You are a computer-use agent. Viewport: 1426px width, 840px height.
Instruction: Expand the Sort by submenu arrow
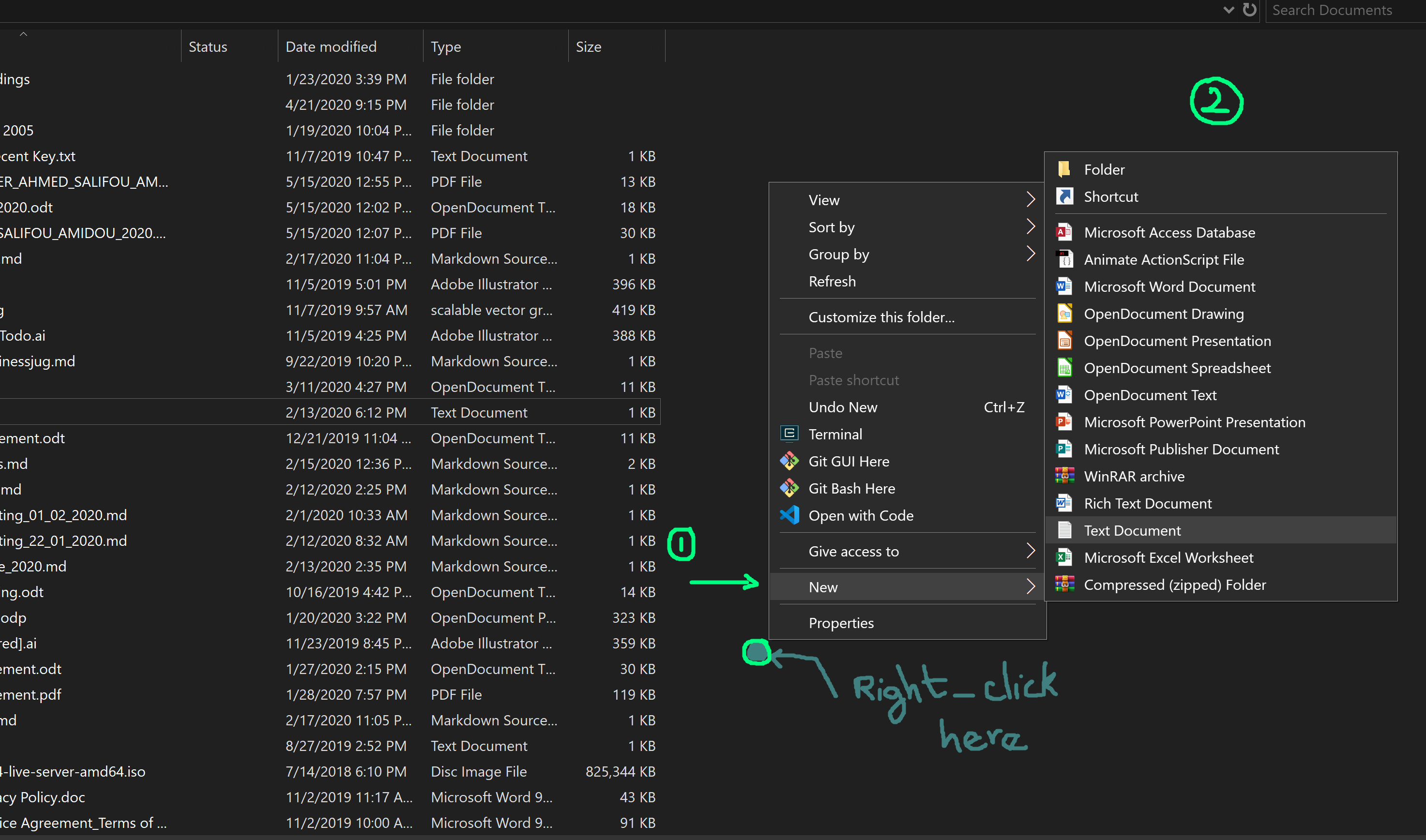pos(1031,226)
